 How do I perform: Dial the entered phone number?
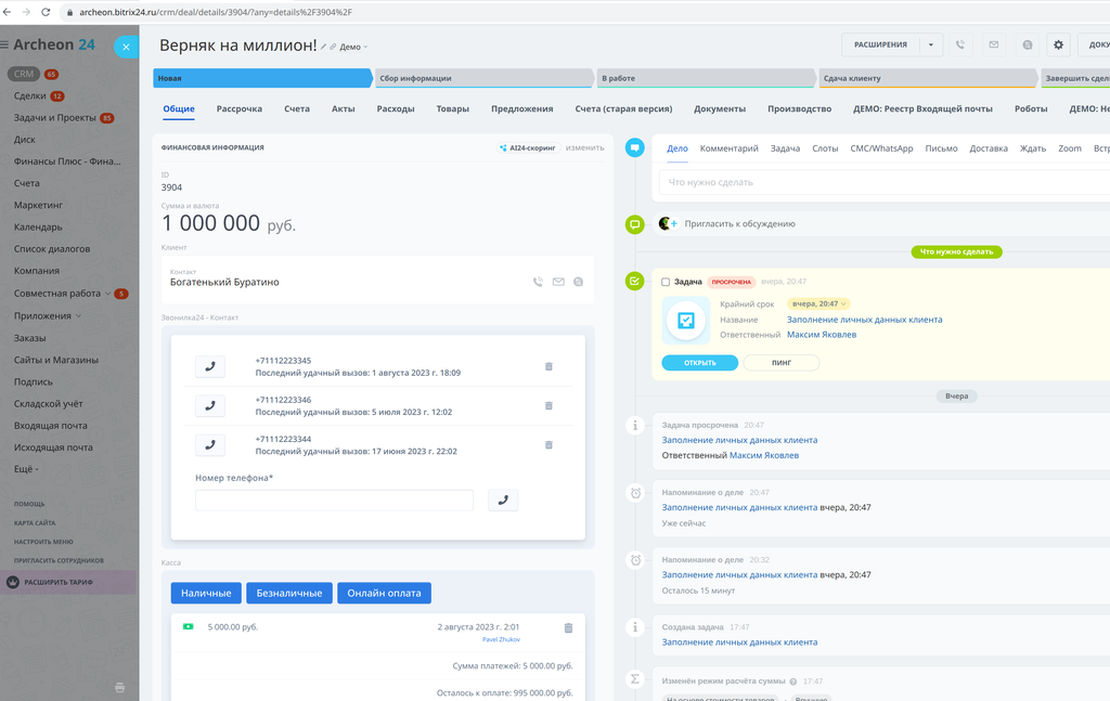tap(502, 501)
